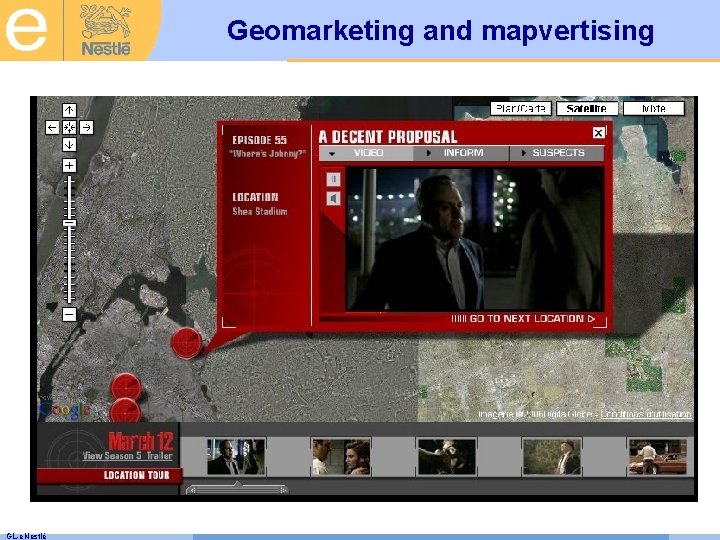Viewport: 720px width, 540px height.
Task: Open the INFORM tab in the popup
Action: click(x=461, y=153)
